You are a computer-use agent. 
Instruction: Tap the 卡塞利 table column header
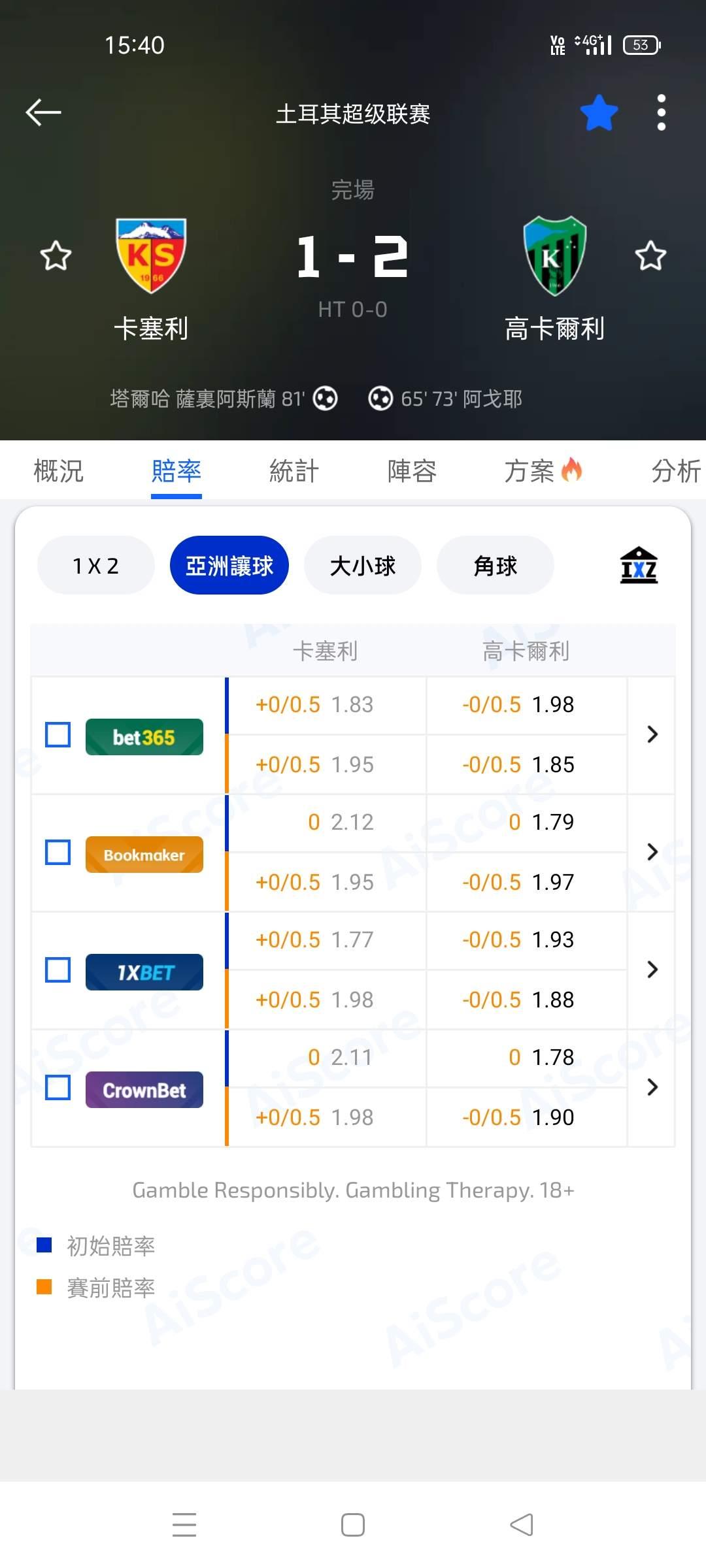(325, 651)
